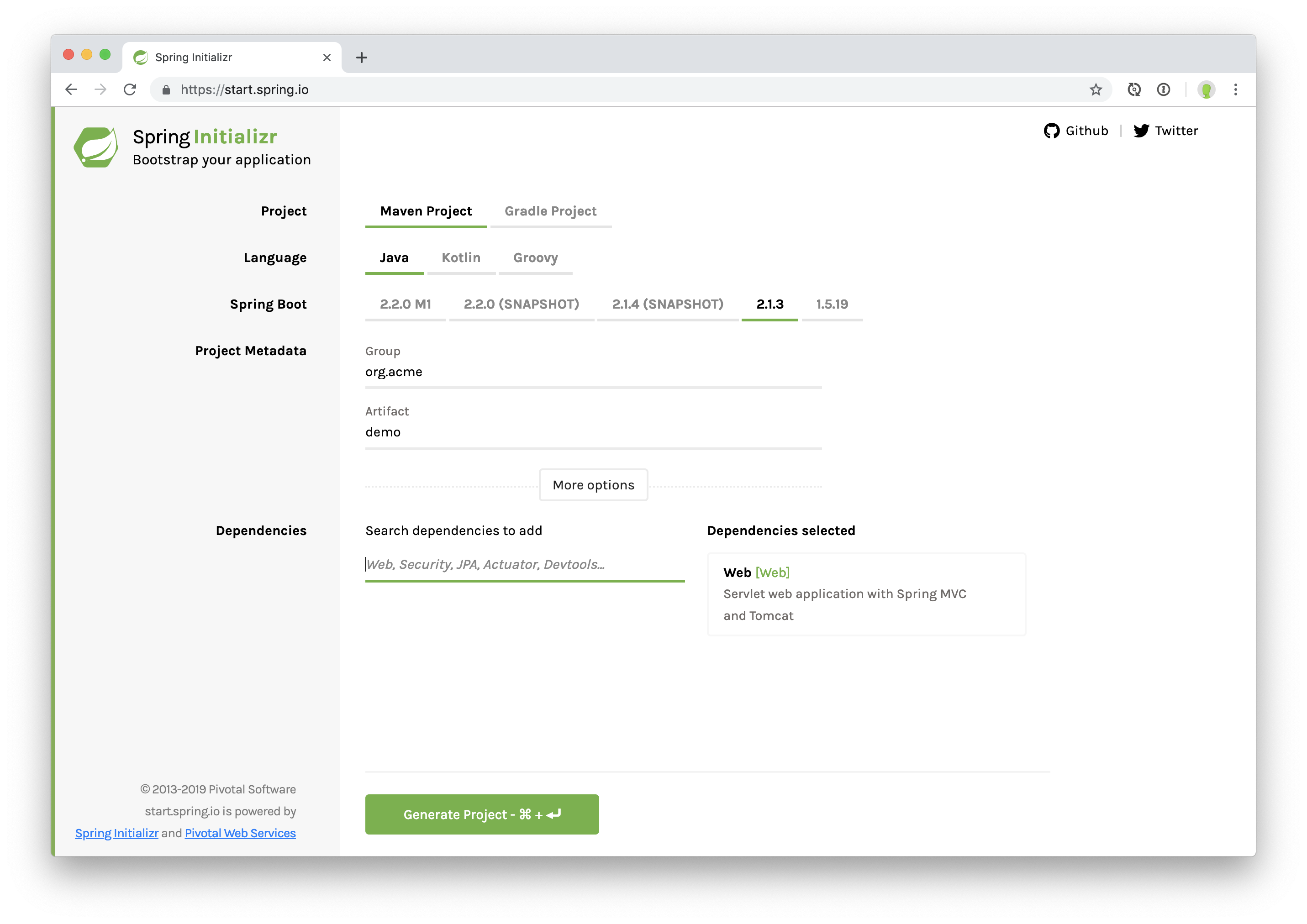Click the circled info extension icon
Image resolution: width=1307 pixels, height=924 pixels.
click(x=1164, y=89)
